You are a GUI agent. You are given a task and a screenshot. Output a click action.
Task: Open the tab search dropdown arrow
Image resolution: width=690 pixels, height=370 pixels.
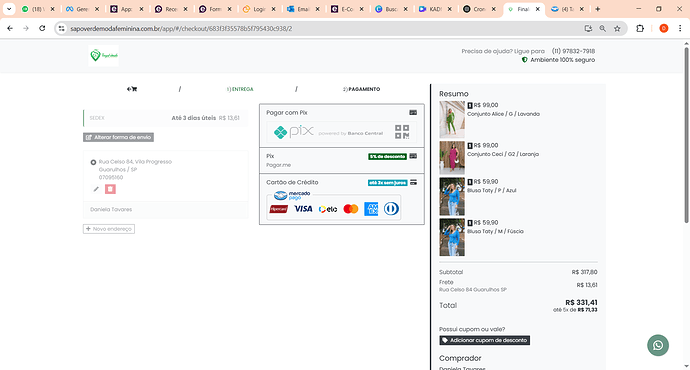pos(9,9)
